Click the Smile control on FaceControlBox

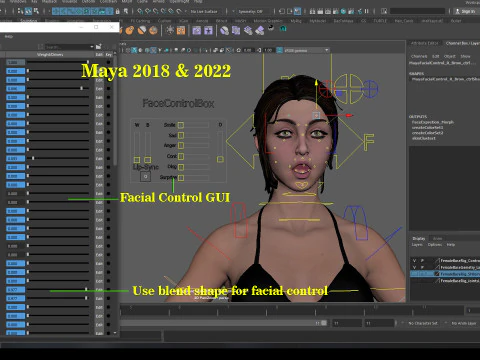(x=181, y=125)
